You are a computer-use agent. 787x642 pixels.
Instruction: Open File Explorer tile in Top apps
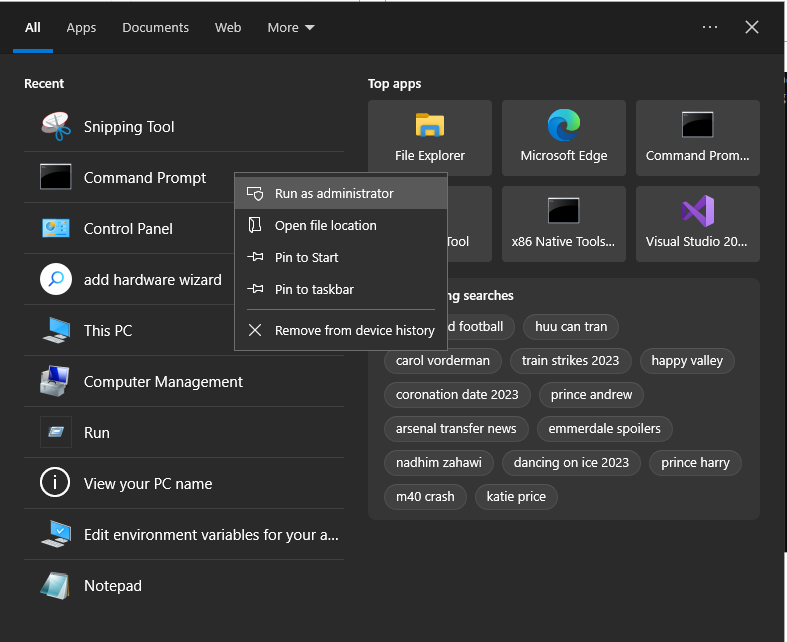click(x=430, y=137)
